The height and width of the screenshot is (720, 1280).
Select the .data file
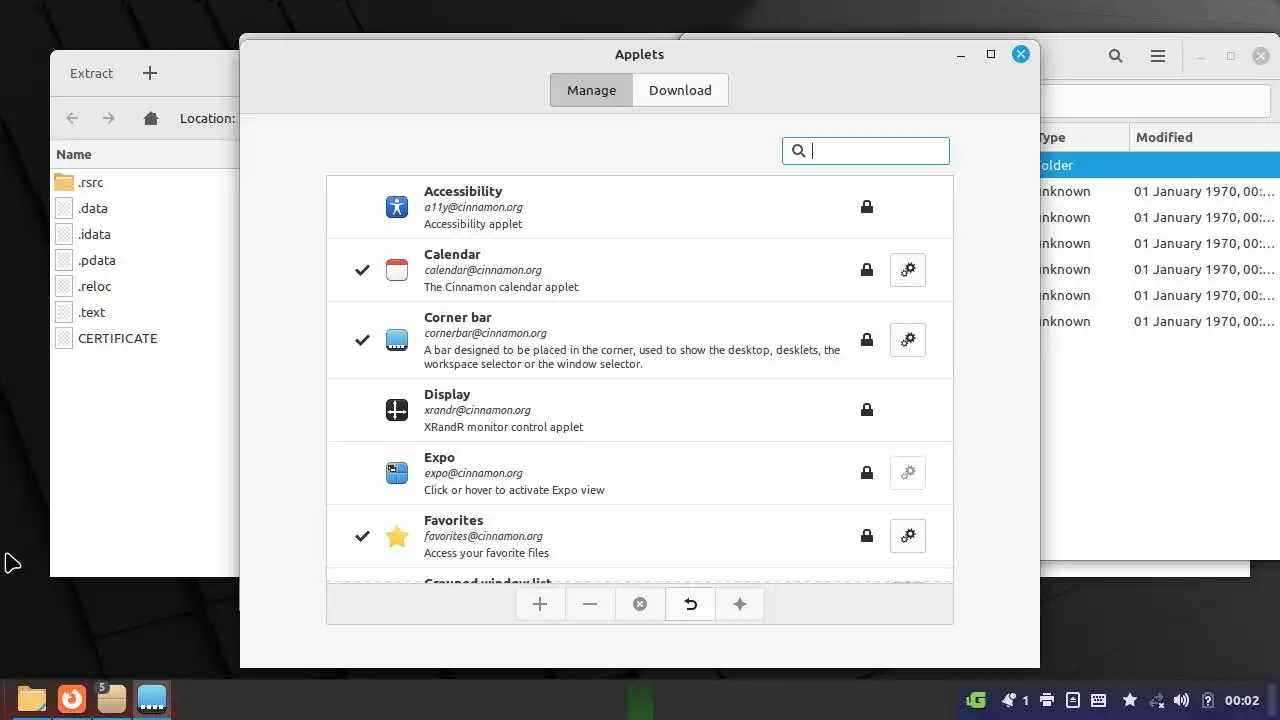point(93,208)
